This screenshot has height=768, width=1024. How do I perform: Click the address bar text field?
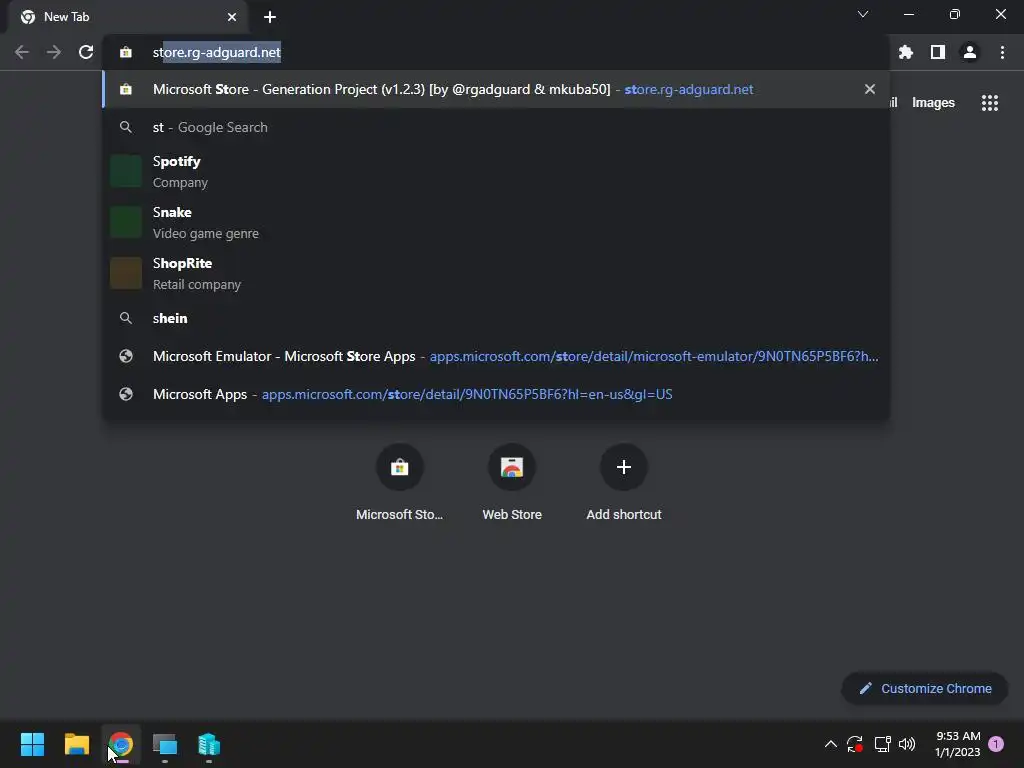click(496, 52)
